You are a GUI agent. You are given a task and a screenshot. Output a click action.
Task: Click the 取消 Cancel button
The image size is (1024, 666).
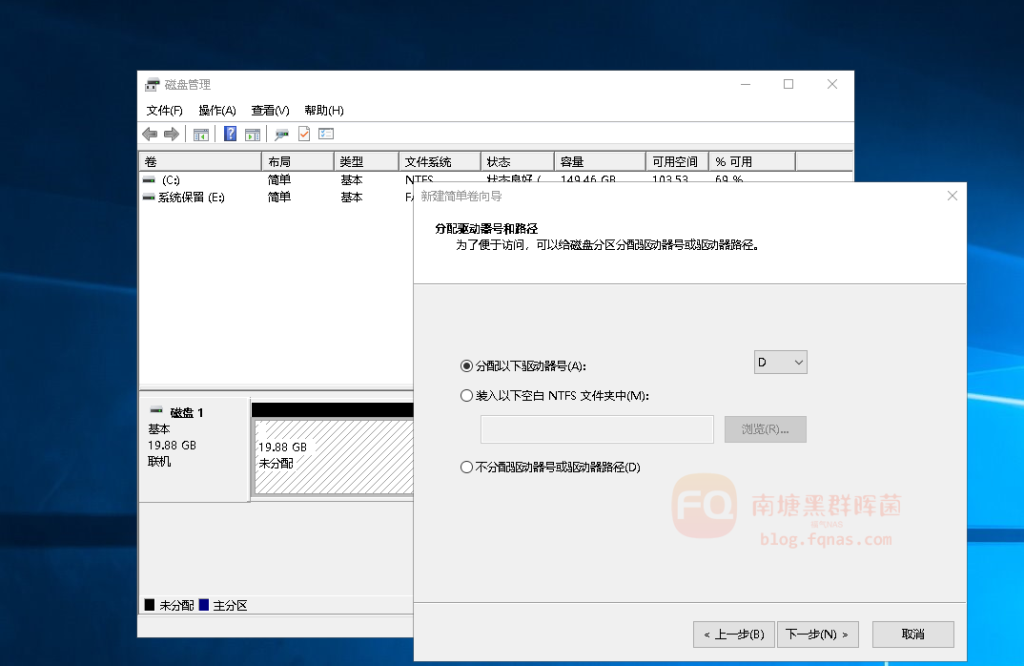coord(912,634)
